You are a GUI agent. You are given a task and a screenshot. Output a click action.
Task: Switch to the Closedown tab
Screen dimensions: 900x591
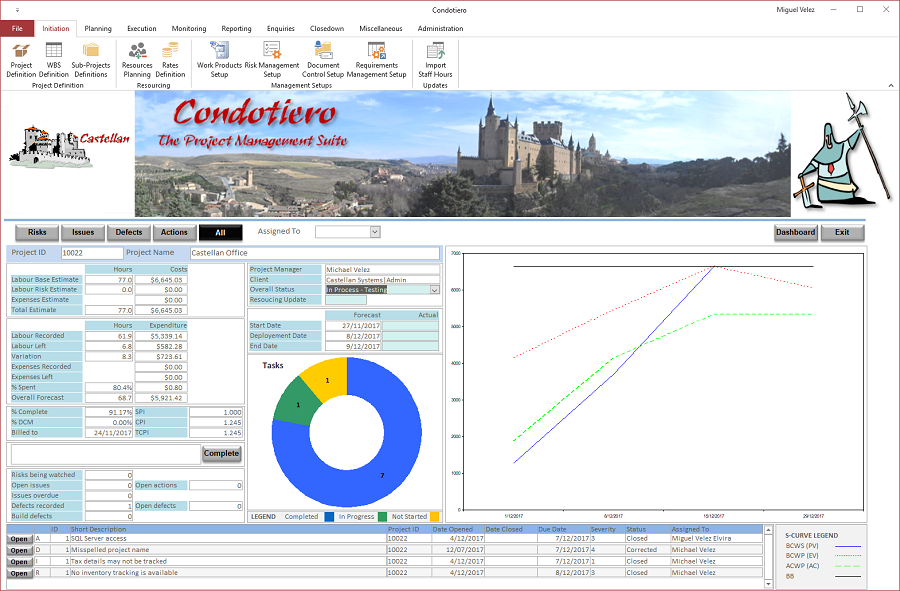click(327, 28)
